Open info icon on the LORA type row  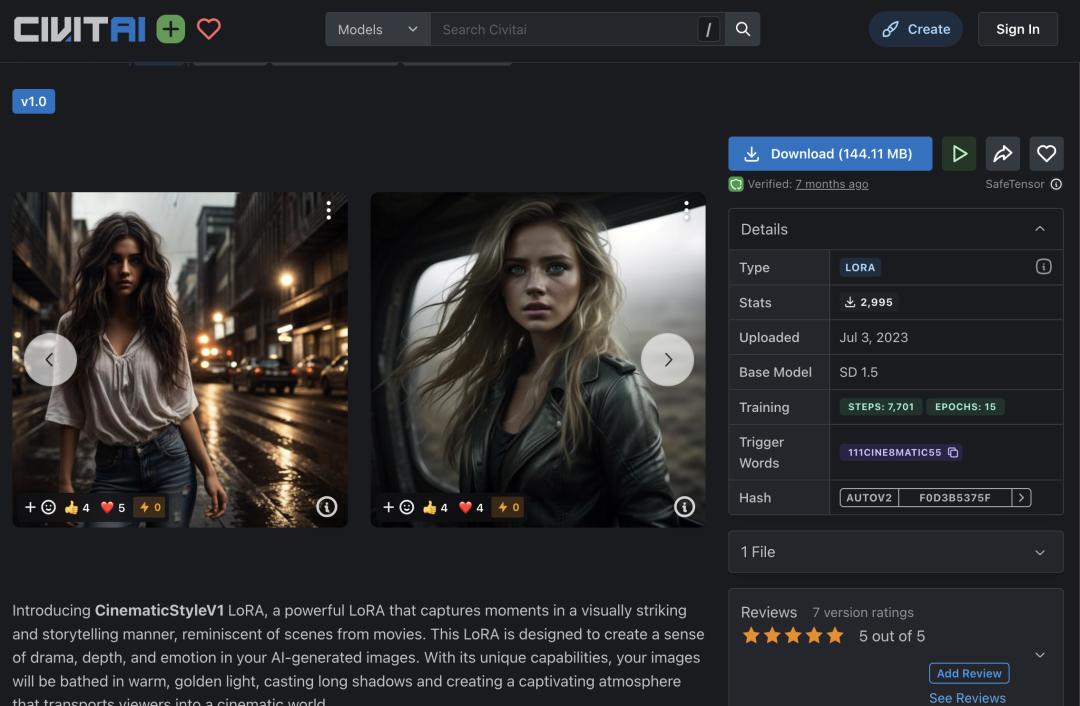1043,267
